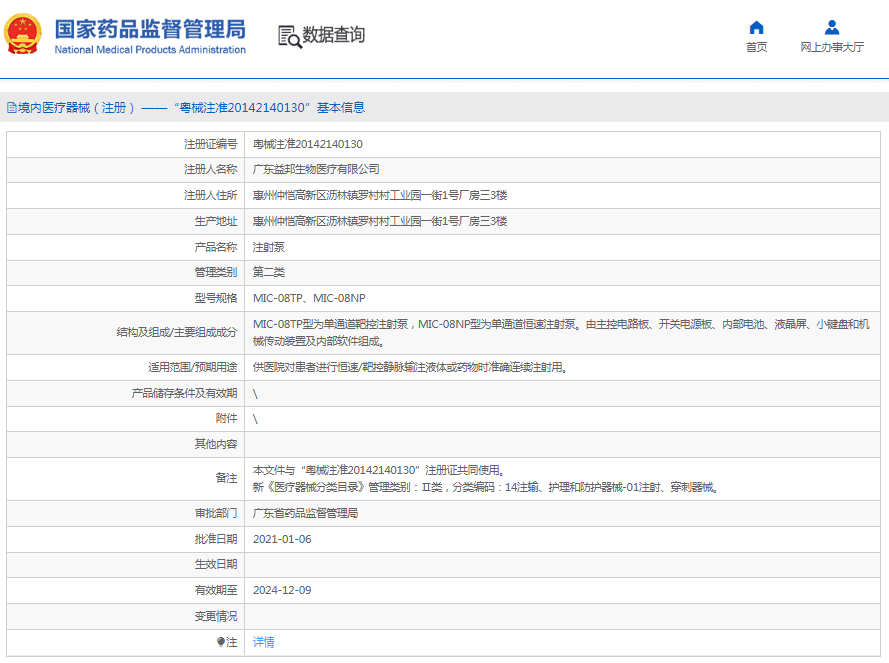Open the 首页 text link

coord(756,47)
